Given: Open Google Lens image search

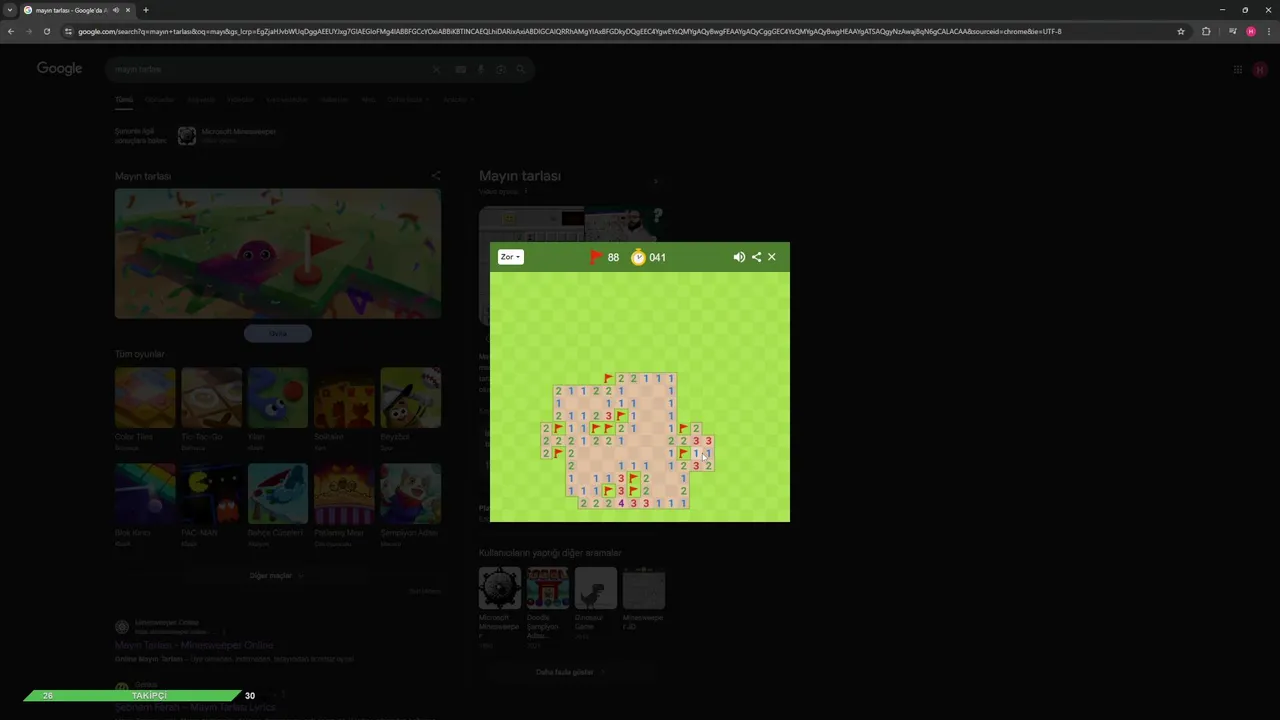Looking at the screenshot, I should tap(501, 69).
